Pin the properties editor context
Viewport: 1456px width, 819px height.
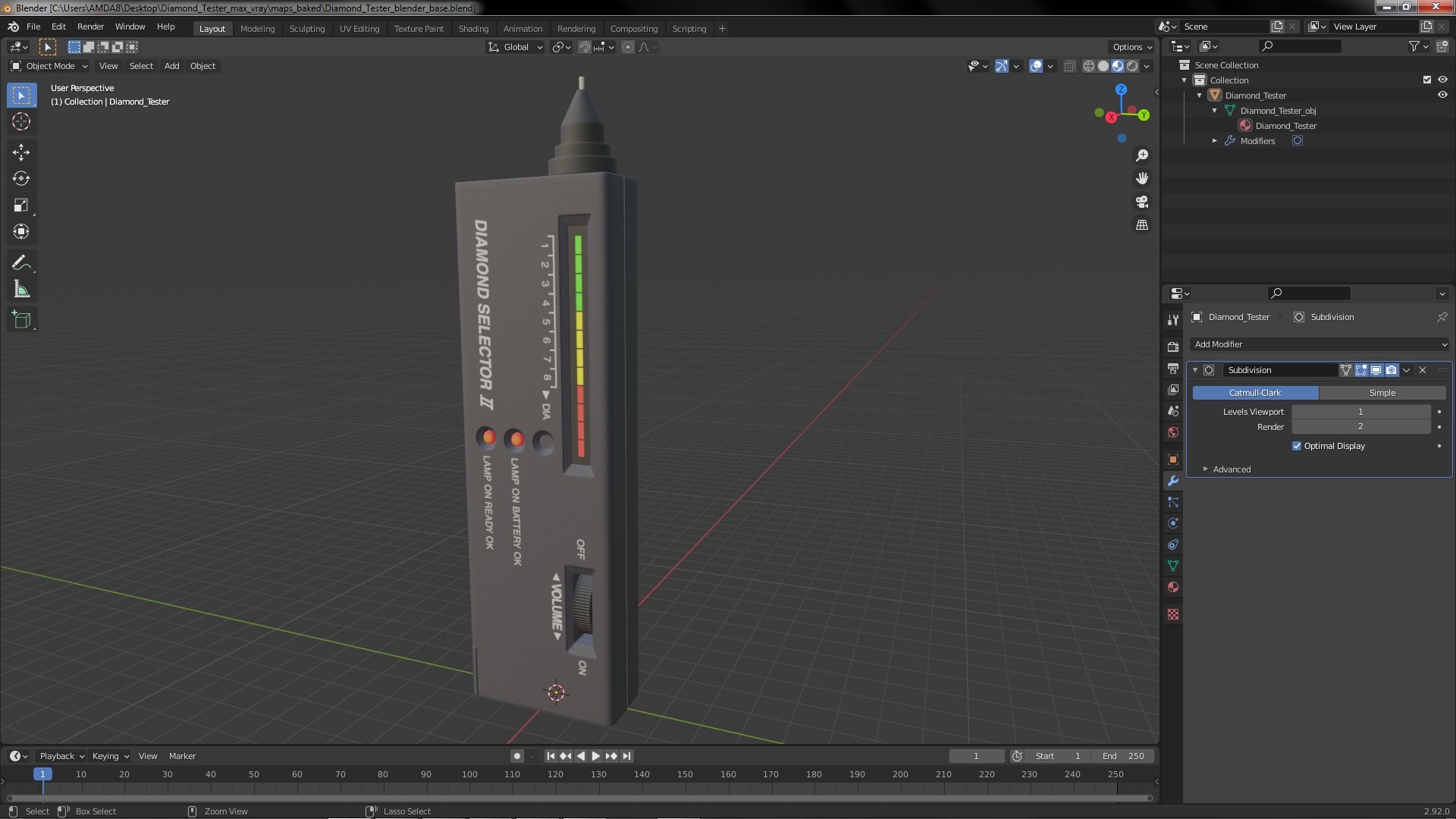coord(1442,317)
